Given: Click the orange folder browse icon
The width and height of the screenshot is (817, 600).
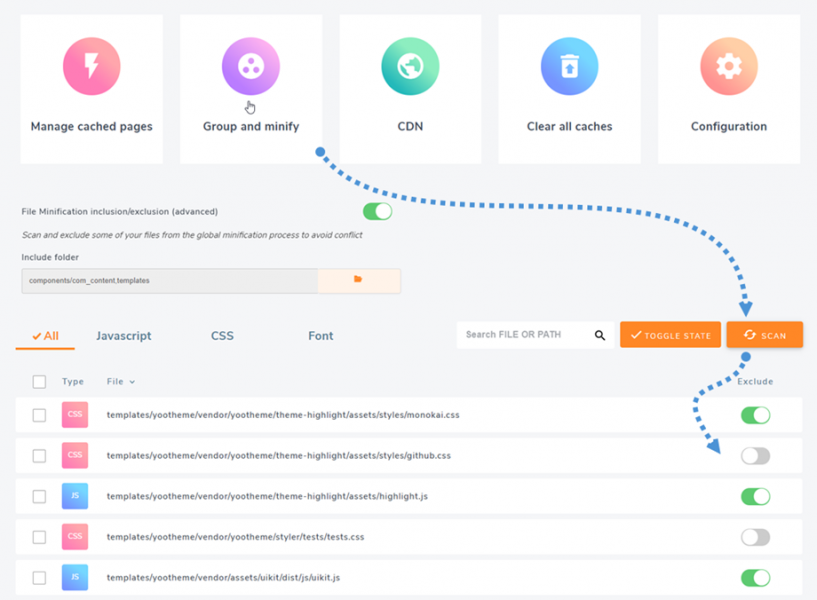Looking at the screenshot, I should [x=358, y=280].
